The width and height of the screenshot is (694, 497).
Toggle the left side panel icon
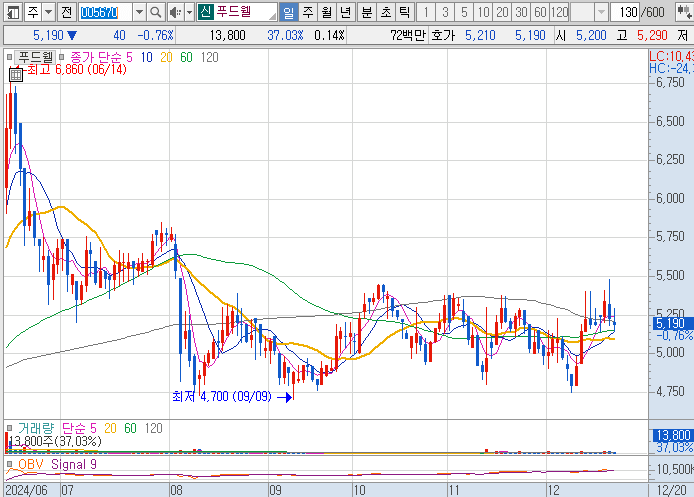pos(13,12)
